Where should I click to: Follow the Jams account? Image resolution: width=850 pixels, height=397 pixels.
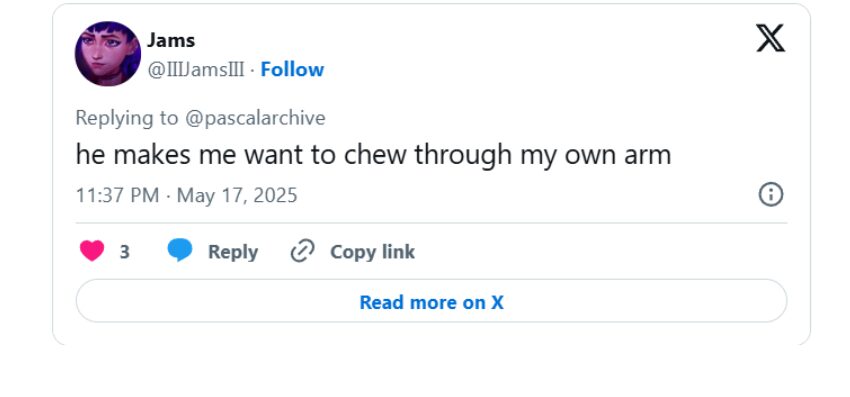coord(292,69)
